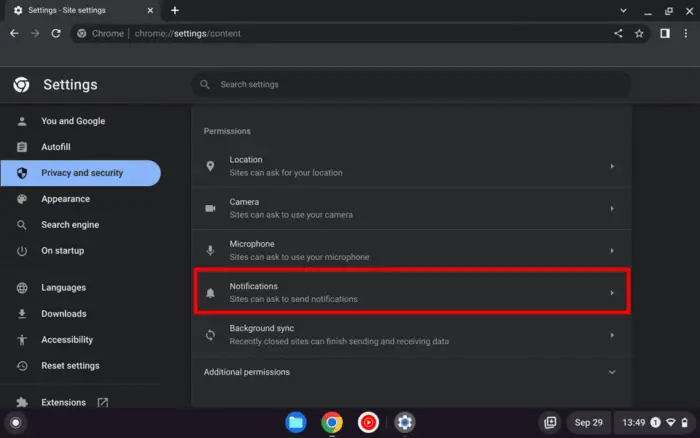Click the camera icon in Permissions

210,209
